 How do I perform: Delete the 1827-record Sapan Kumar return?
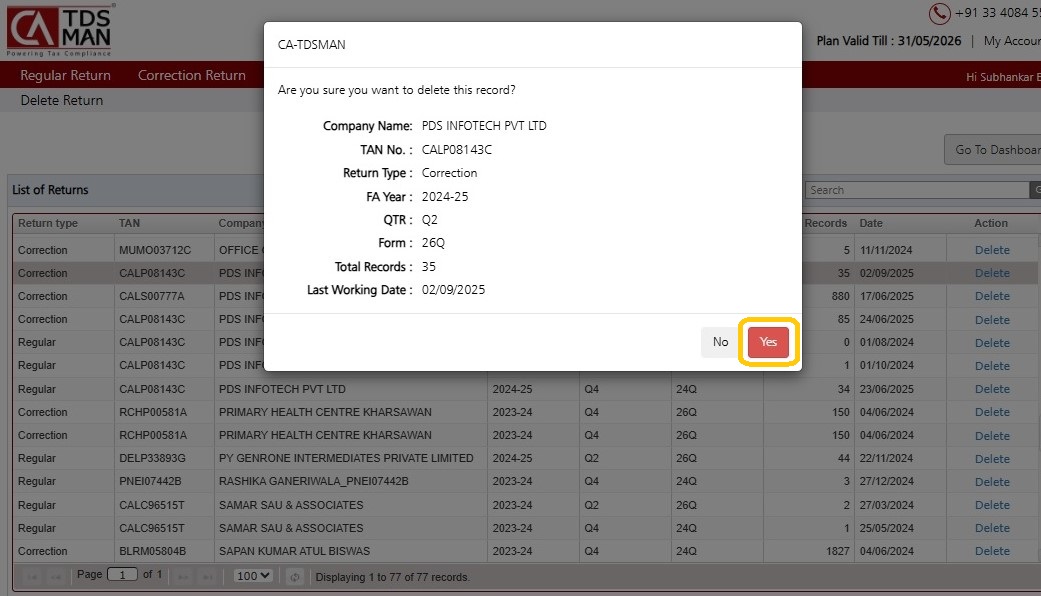click(x=992, y=551)
